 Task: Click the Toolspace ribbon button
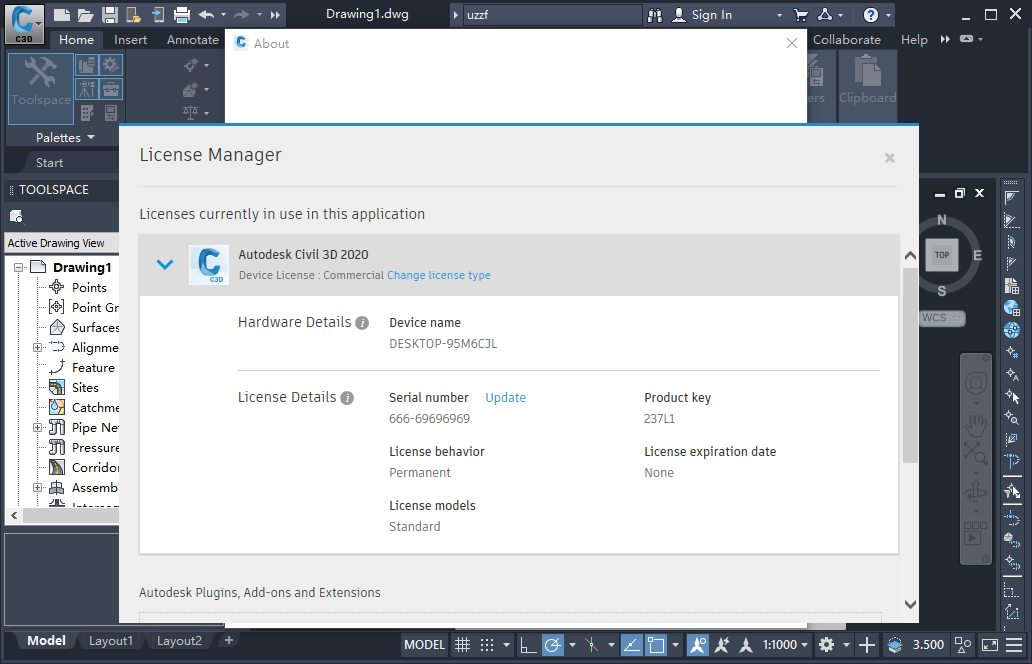(41, 89)
